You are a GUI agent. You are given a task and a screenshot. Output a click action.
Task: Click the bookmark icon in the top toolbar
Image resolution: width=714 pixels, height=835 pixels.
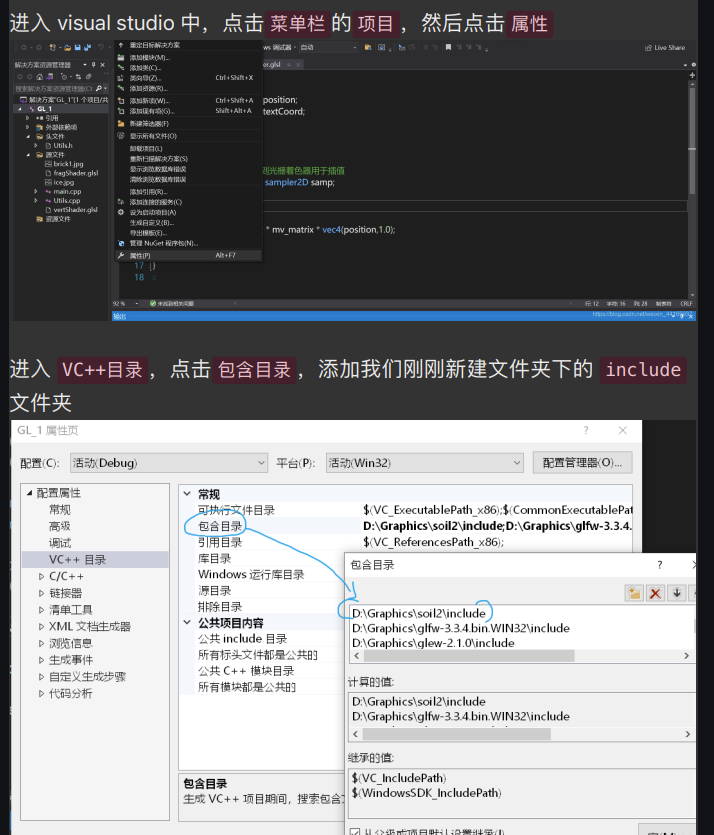pyautogui.click(x=448, y=47)
